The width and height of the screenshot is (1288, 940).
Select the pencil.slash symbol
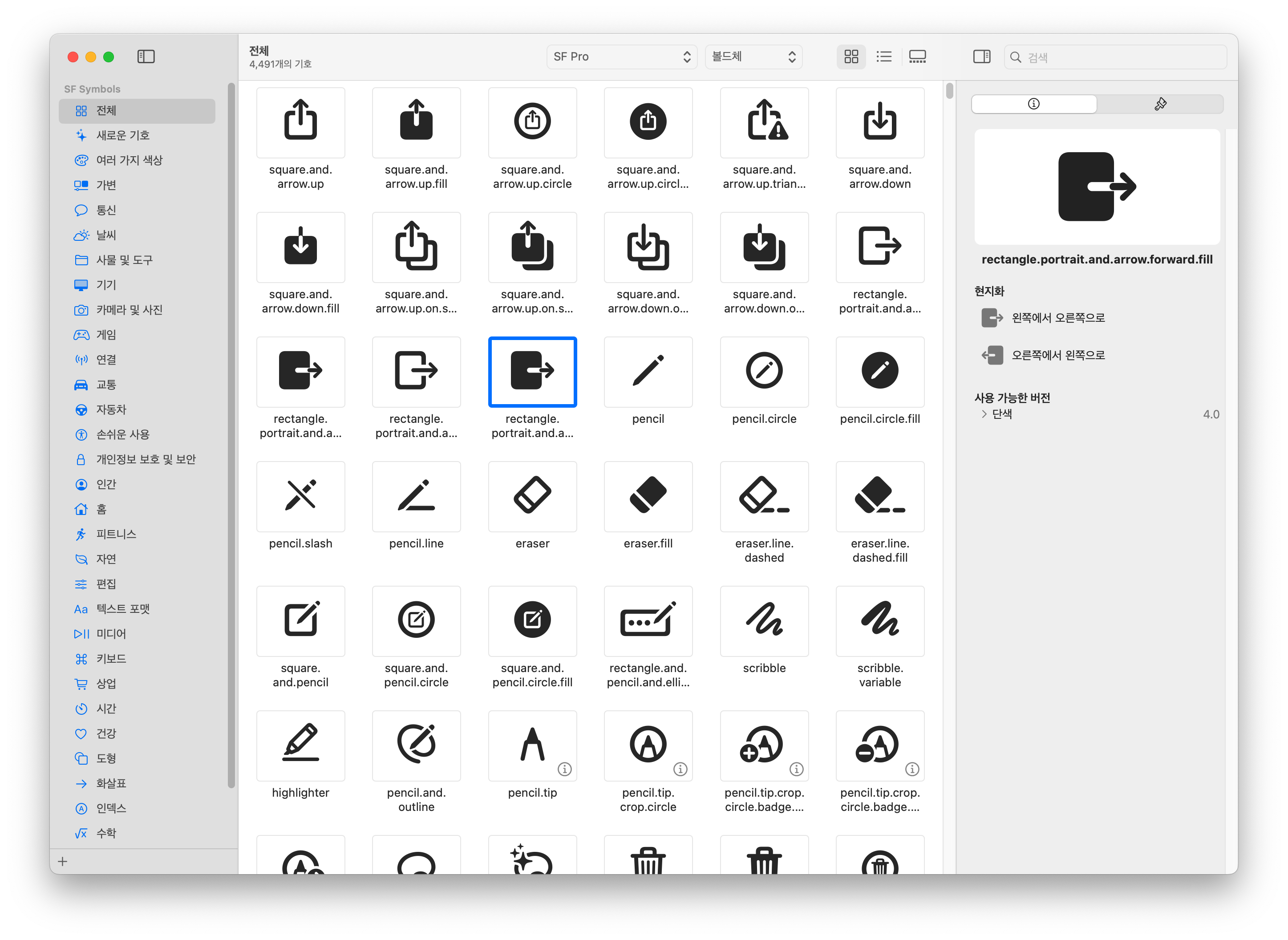300,496
